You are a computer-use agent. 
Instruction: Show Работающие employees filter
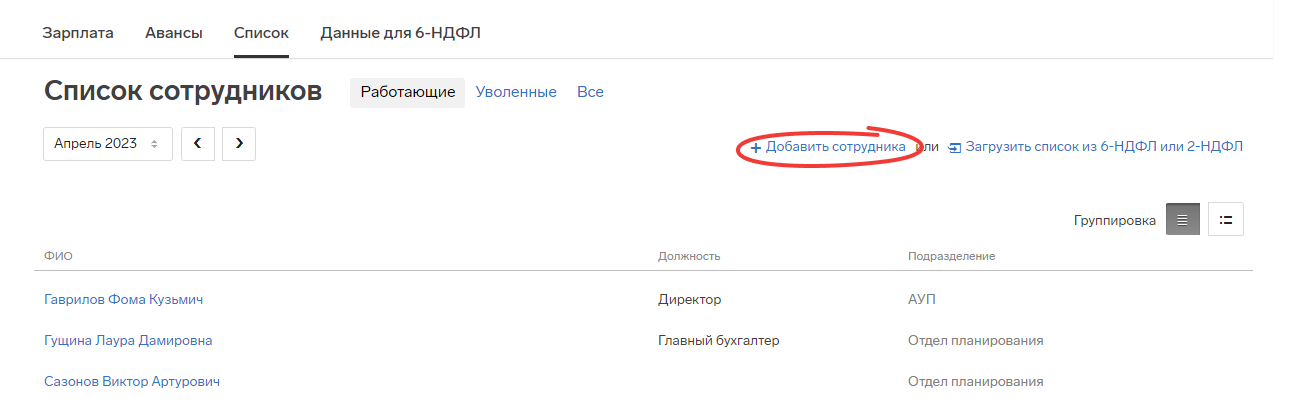[408, 92]
